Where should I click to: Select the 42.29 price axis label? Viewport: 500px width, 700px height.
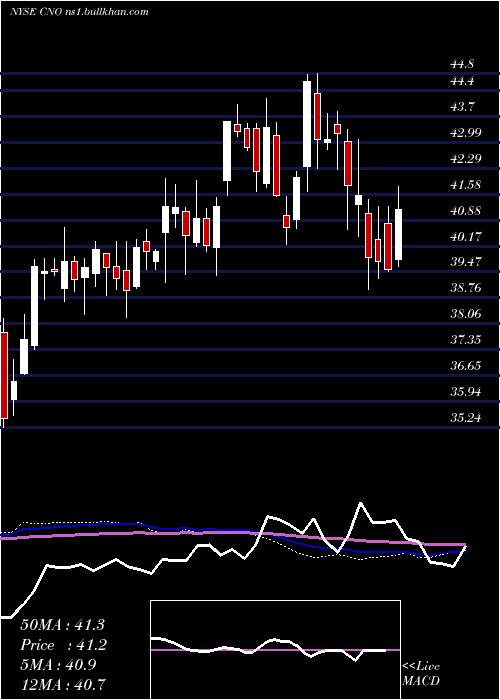[x=466, y=159]
